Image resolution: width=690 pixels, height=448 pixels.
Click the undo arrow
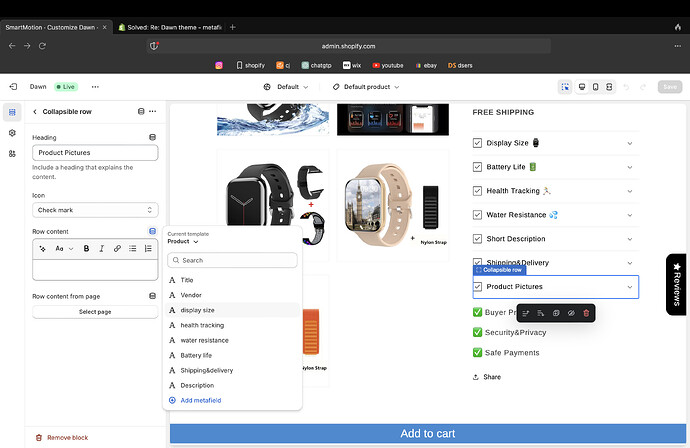[626, 87]
